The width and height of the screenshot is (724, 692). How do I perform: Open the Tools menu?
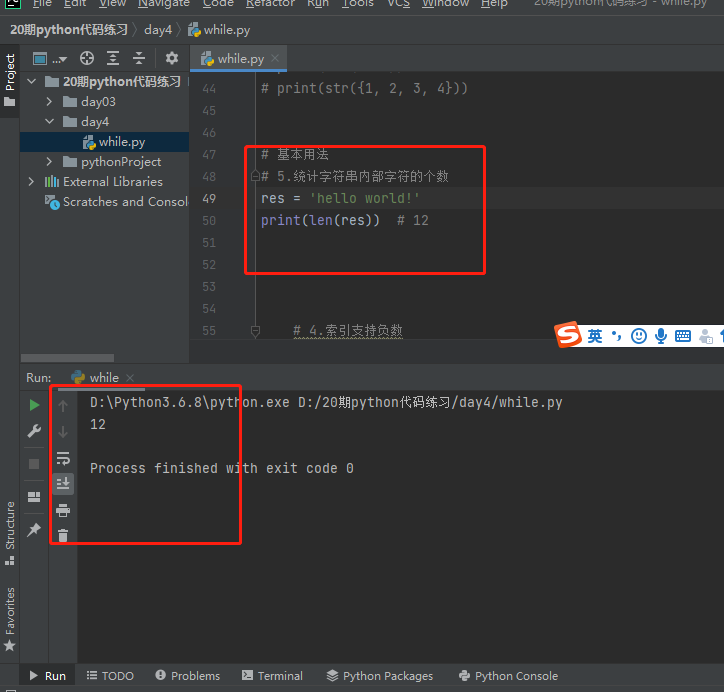point(357,4)
